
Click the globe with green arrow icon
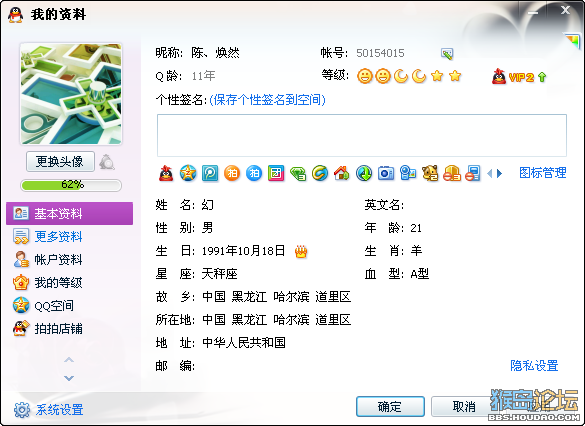(364, 173)
